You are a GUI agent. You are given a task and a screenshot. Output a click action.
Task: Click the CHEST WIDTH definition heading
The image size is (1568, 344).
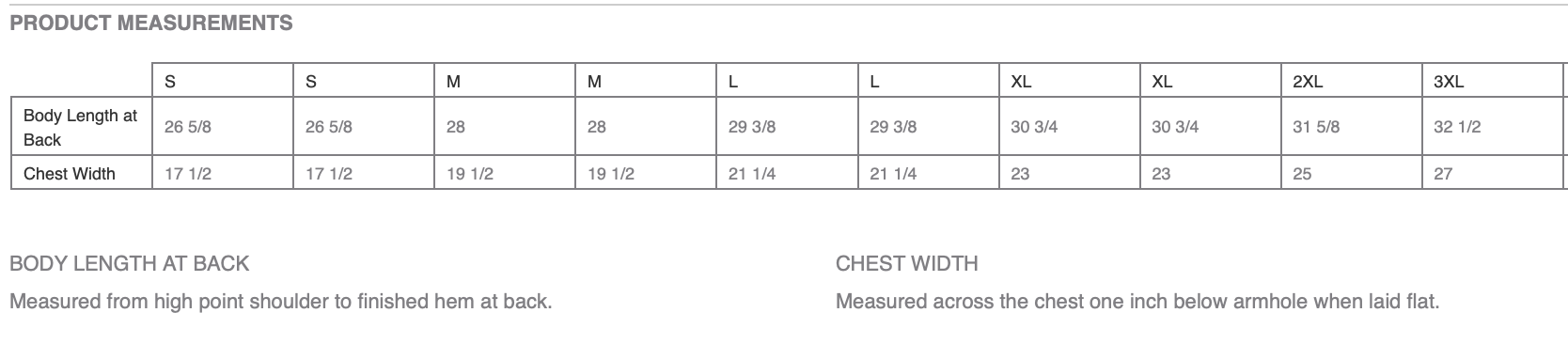(907, 263)
